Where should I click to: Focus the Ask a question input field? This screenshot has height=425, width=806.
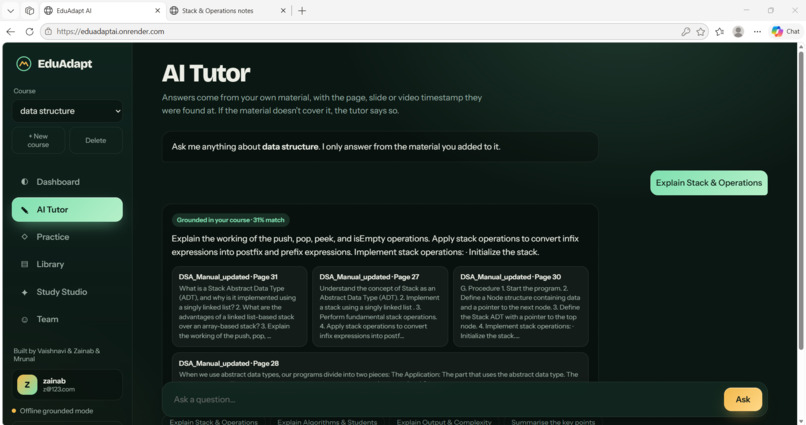pos(445,399)
